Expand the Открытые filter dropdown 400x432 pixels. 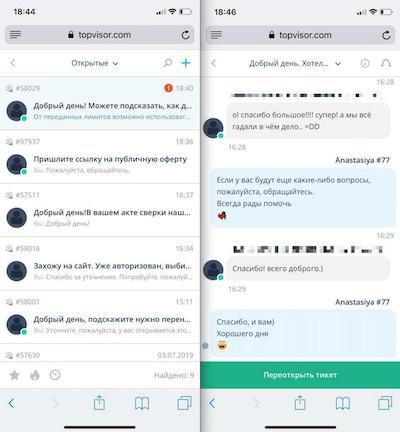(x=95, y=63)
